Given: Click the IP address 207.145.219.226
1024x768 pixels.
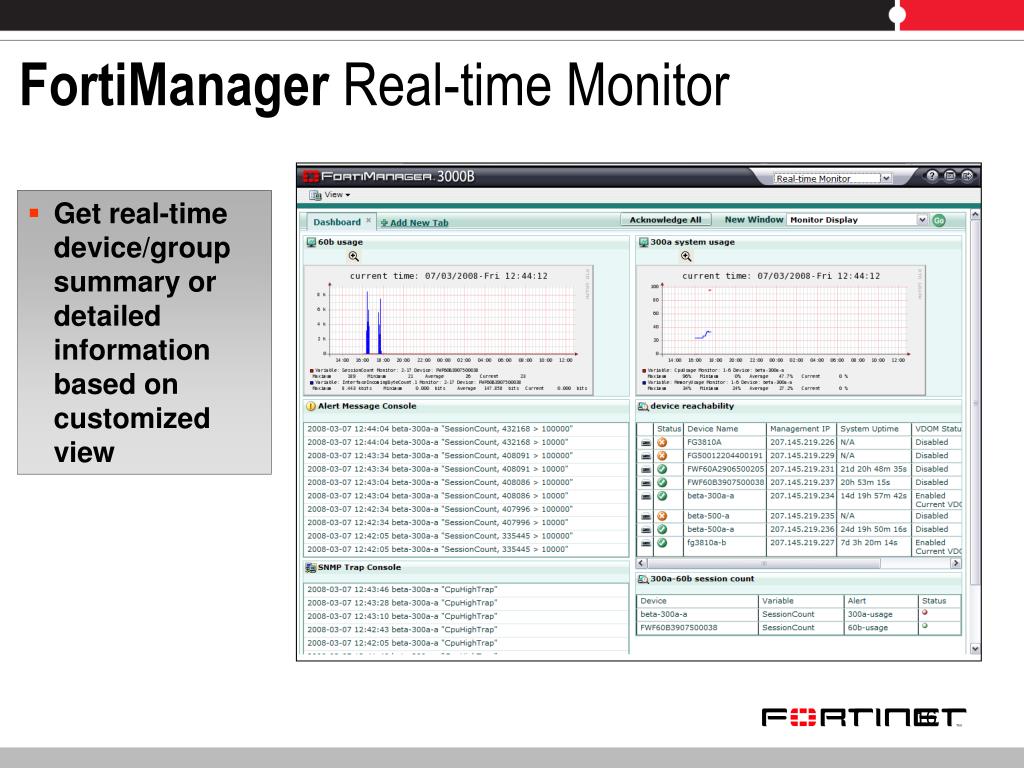Looking at the screenshot, I should tap(802, 442).
